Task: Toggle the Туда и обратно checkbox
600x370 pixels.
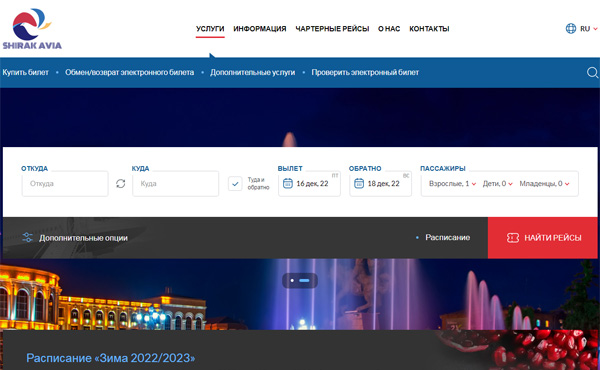Action: [x=235, y=184]
